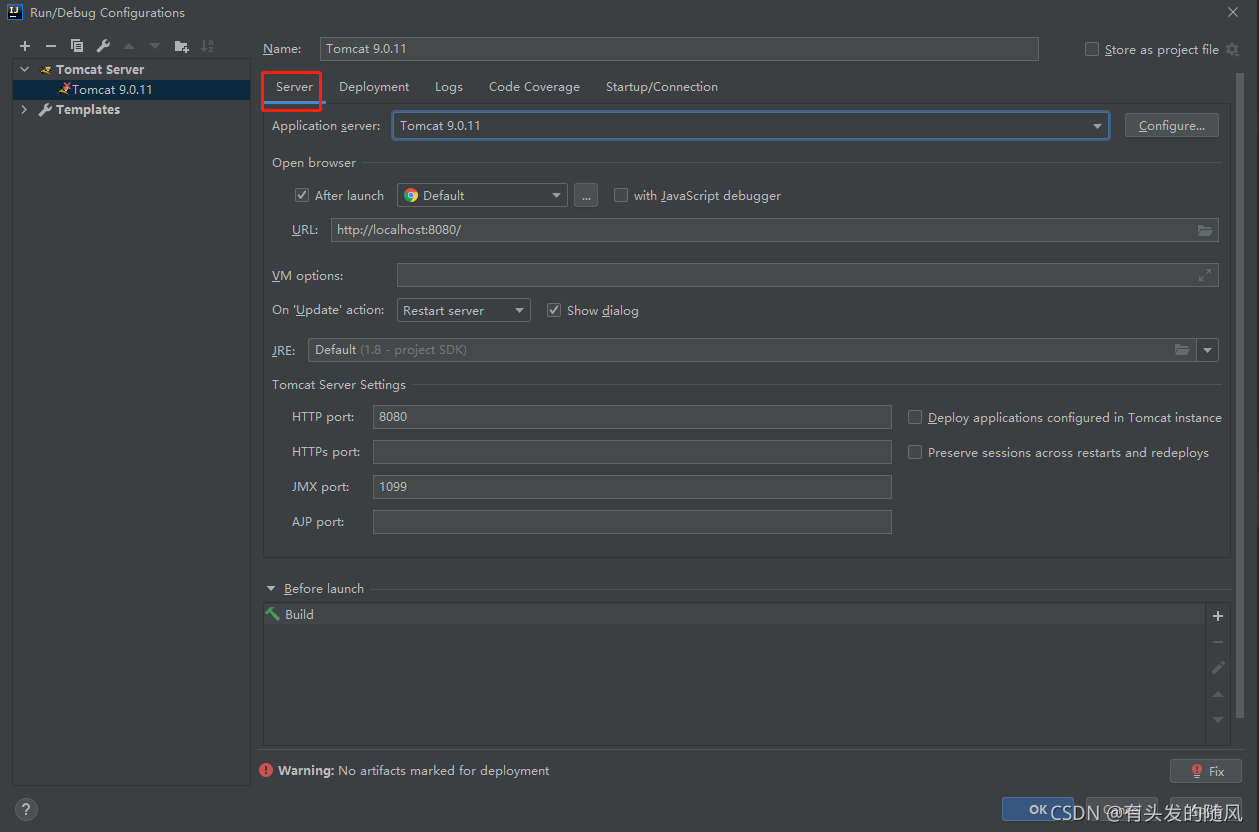Switch to Startup/Connection tab
The height and width of the screenshot is (832, 1259).
662,87
